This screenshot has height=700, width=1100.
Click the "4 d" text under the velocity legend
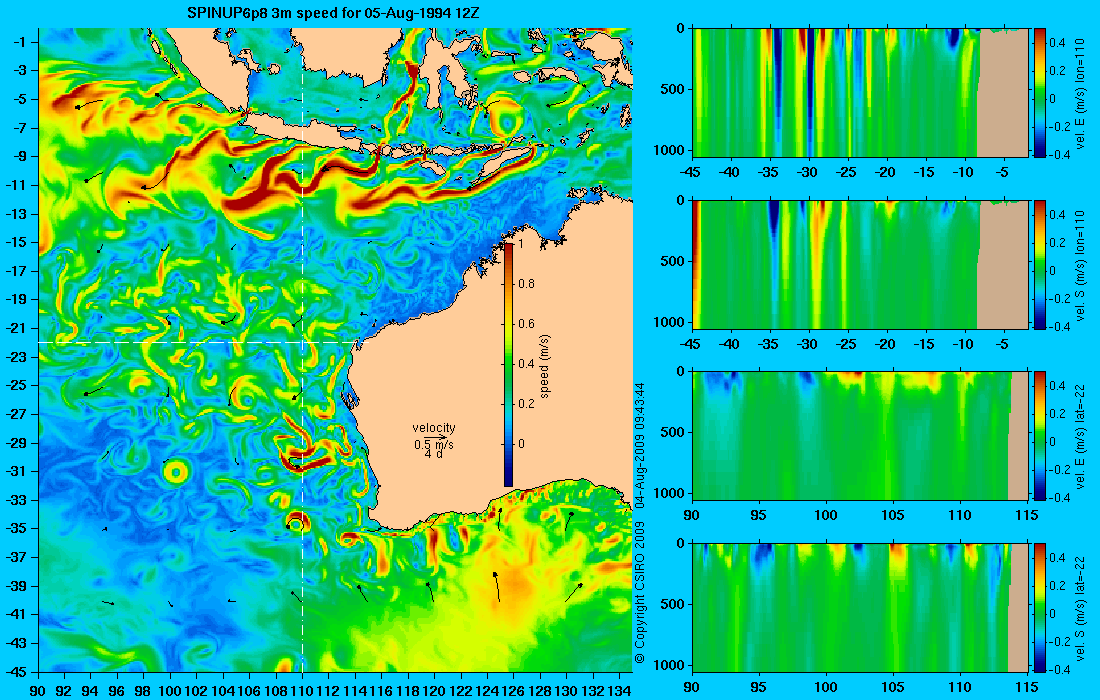coord(434,454)
